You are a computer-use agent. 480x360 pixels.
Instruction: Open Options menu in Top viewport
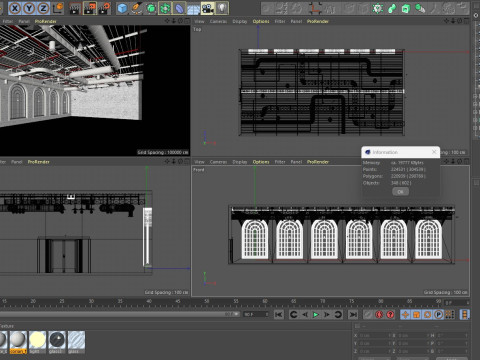[x=261, y=21]
